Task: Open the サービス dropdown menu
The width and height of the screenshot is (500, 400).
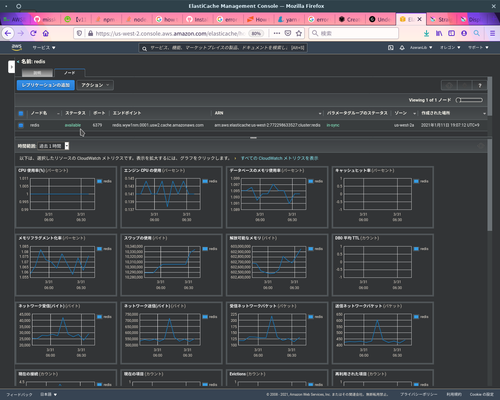Action: 44,48
